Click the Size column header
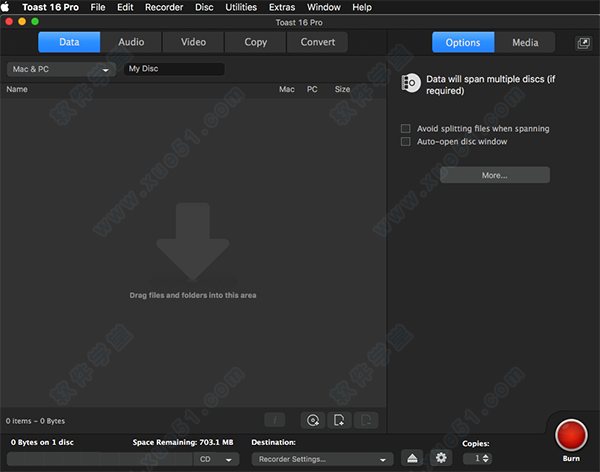Screen dimensions: 600x472 tap(342, 89)
